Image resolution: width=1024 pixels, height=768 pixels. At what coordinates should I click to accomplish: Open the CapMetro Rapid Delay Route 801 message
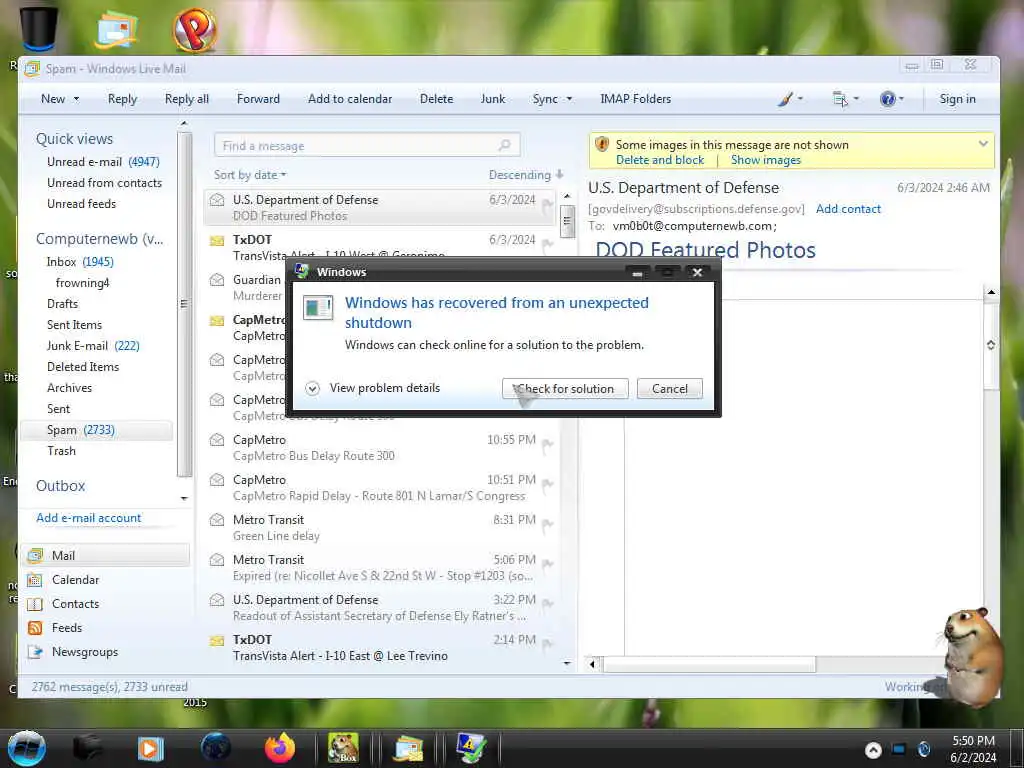tap(379, 488)
